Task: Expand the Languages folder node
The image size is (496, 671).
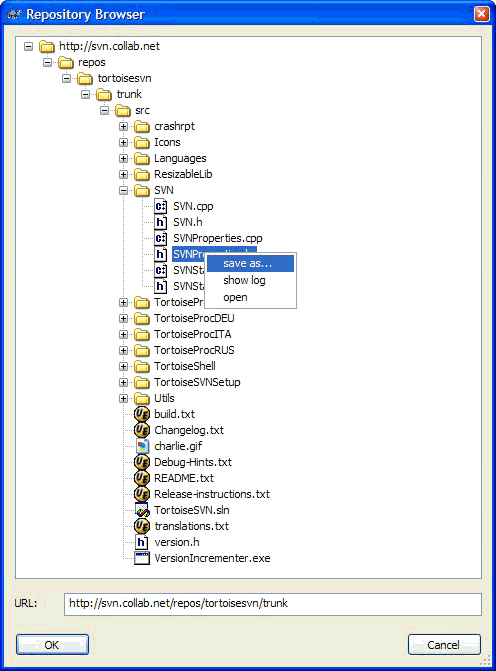Action: point(123,158)
